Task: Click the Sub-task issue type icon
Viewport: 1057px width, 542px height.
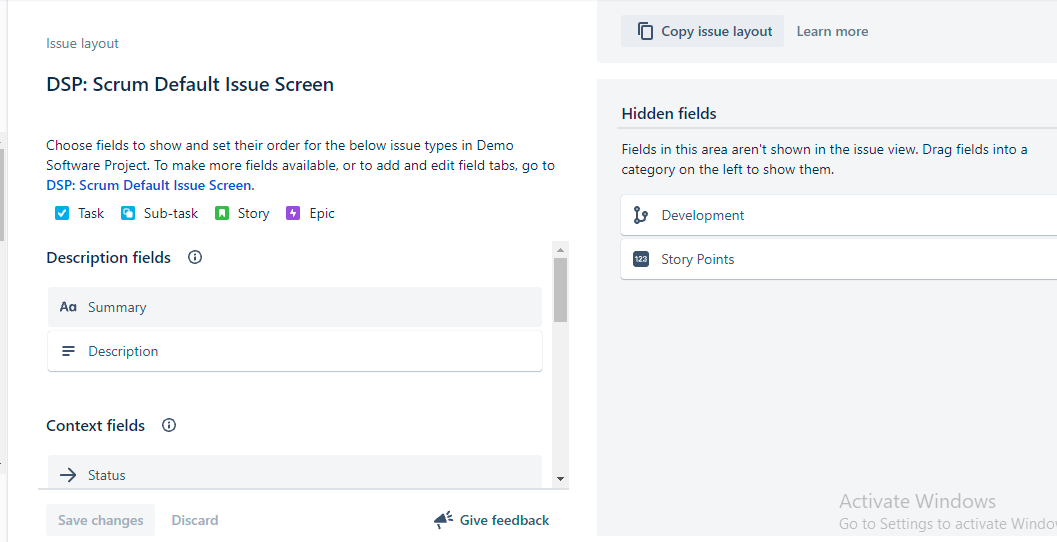Action: [x=127, y=214]
